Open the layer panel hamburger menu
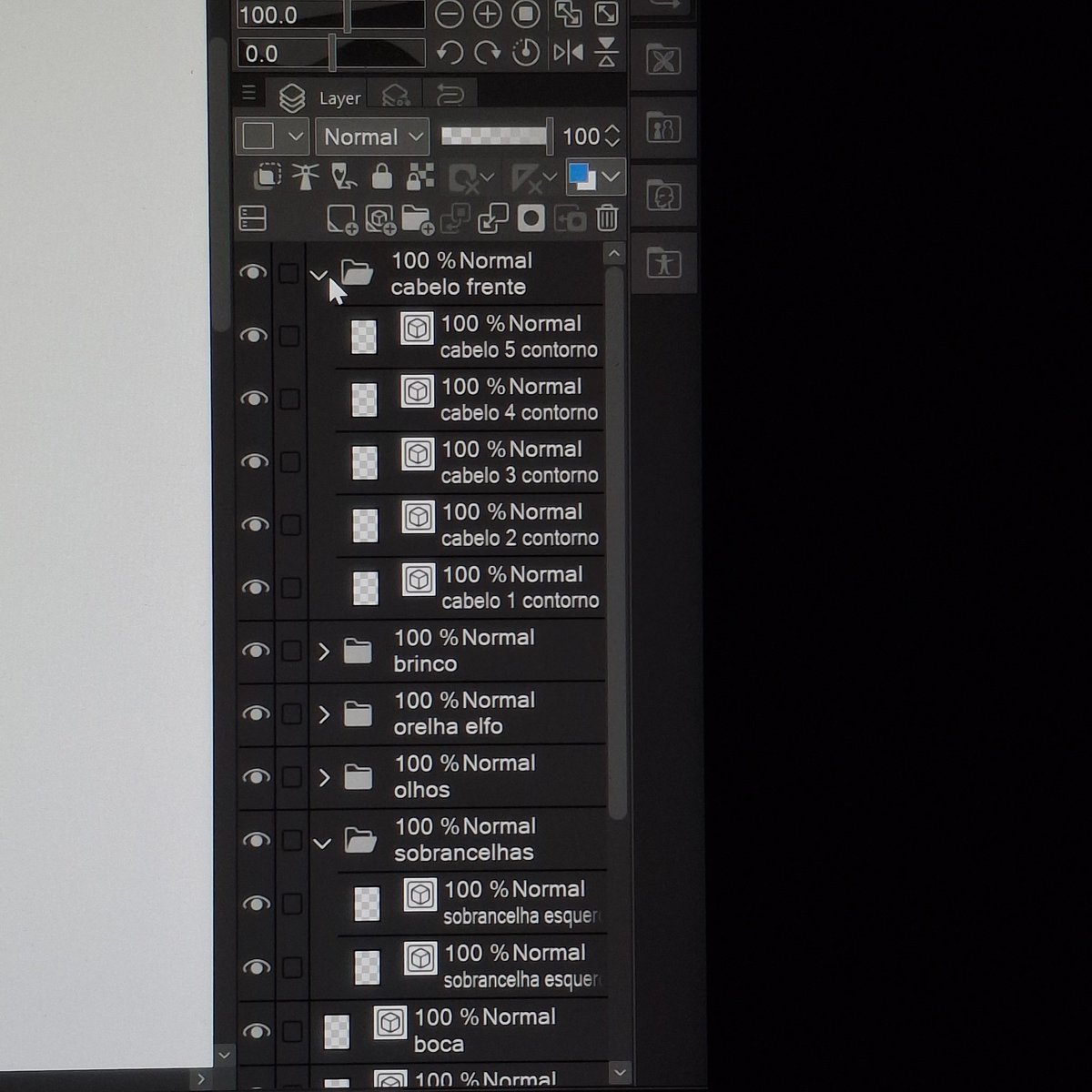Screen dimensions: 1092x1092 [248, 93]
